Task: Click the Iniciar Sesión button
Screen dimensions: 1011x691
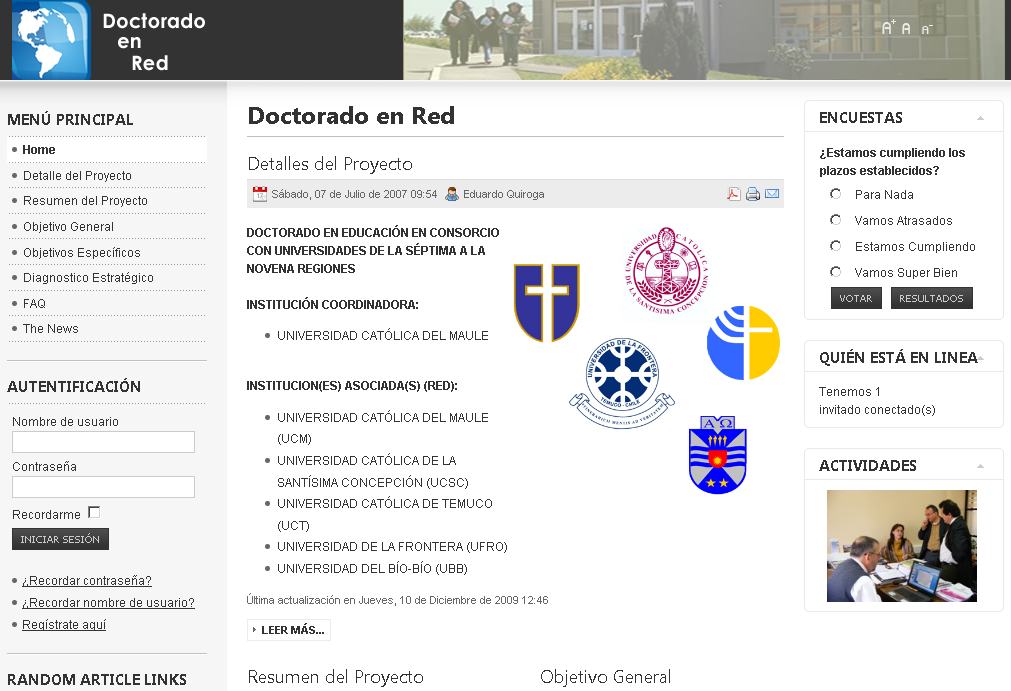Action: click(60, 539)
